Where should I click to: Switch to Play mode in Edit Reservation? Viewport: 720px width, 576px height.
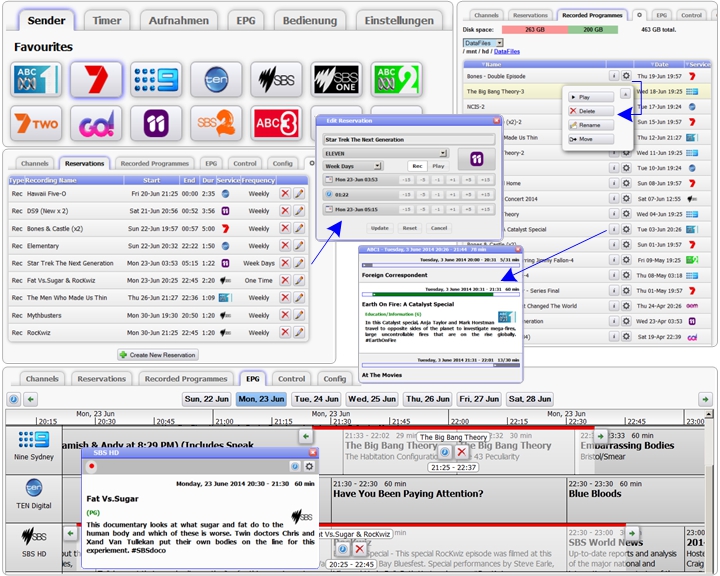pyautogui.click(x=438, y=166)
